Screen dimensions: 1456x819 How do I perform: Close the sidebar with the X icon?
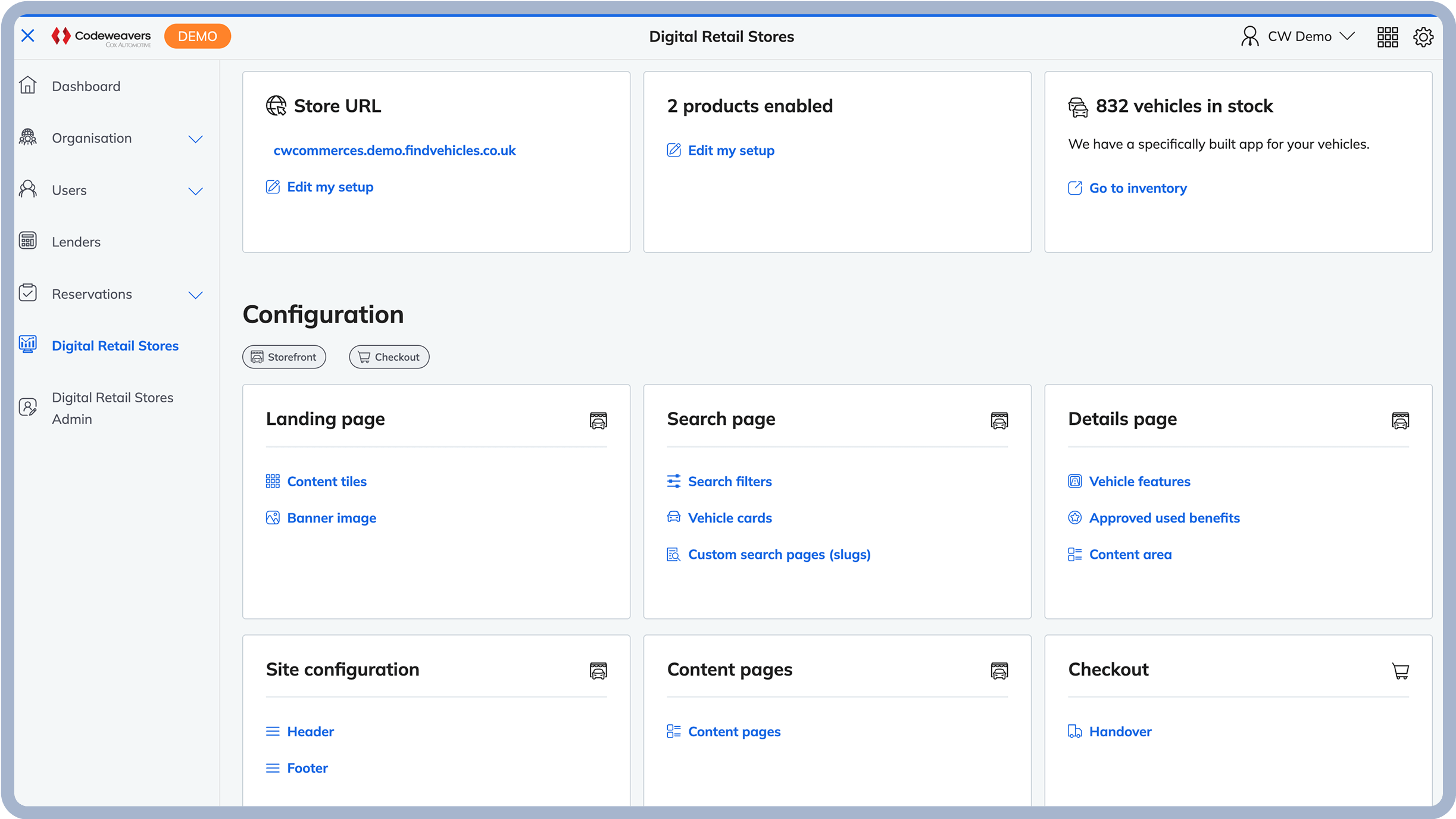click(27, 36)
